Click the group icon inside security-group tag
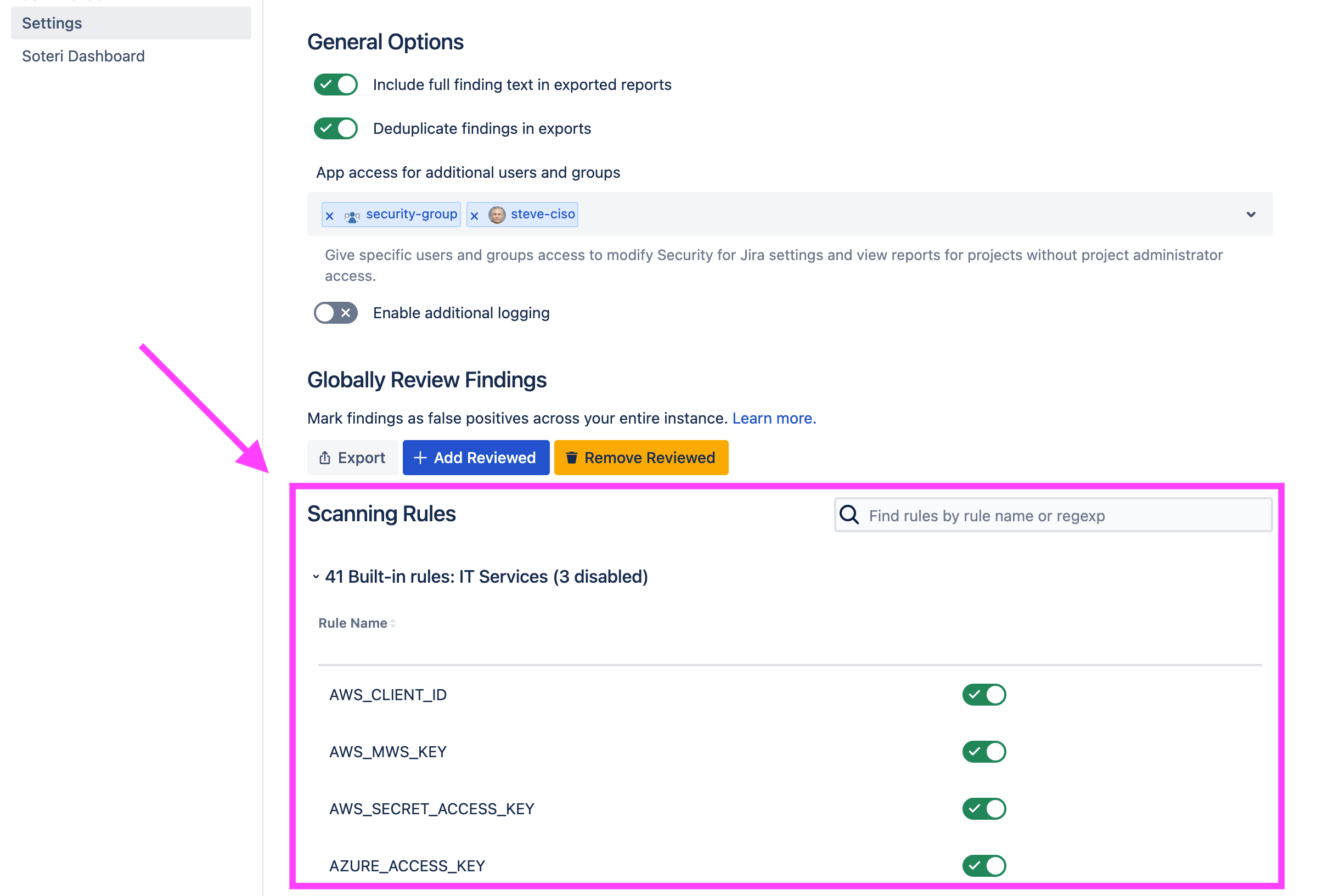1317x896 pixels. coord(351,215)
